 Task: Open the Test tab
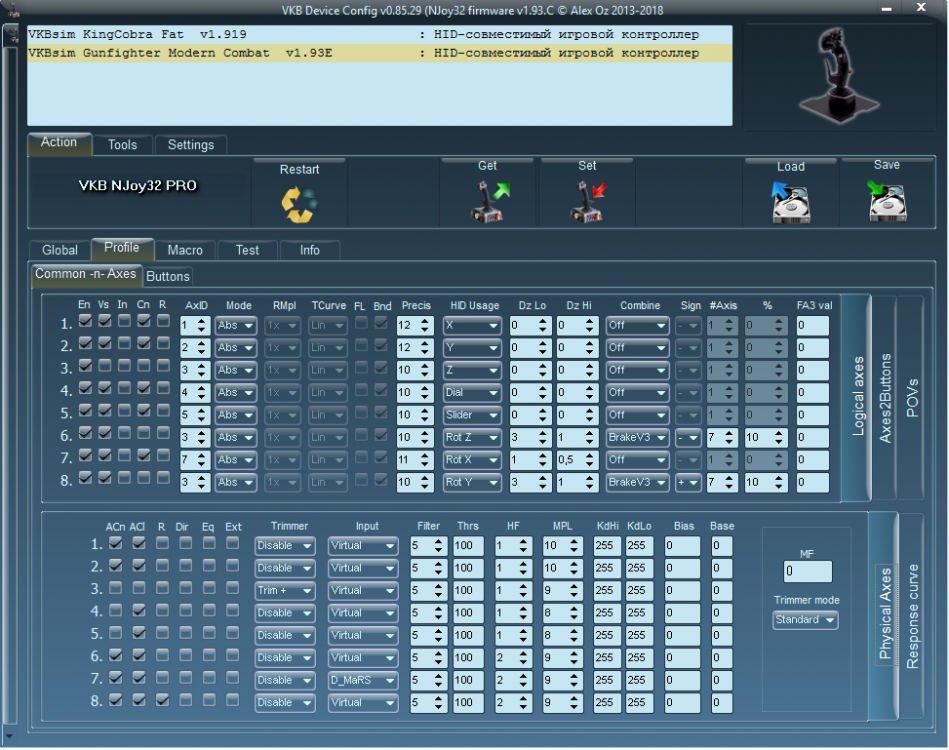click(x=248, y=250)
